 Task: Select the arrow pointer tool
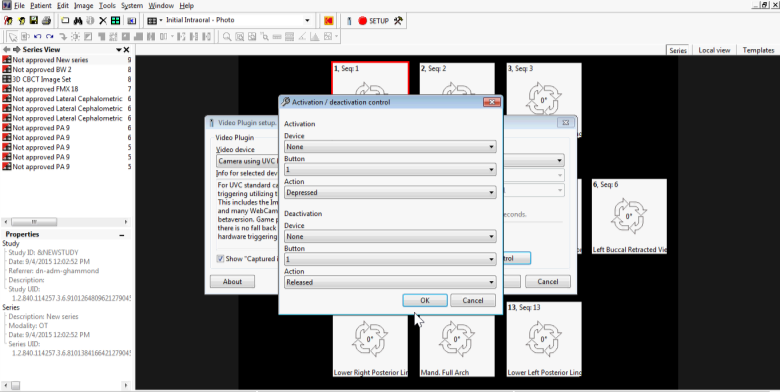pyautogui.click(x=13, y=36)
